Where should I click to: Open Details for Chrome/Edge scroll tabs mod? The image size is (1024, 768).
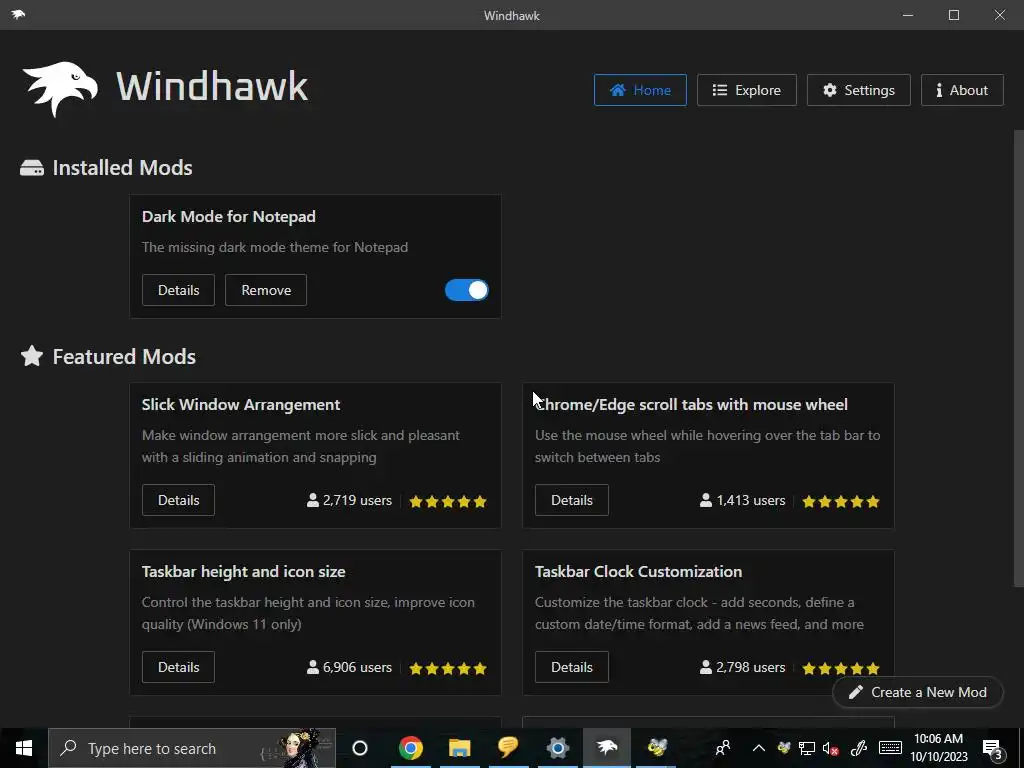[x=571, y=500]
